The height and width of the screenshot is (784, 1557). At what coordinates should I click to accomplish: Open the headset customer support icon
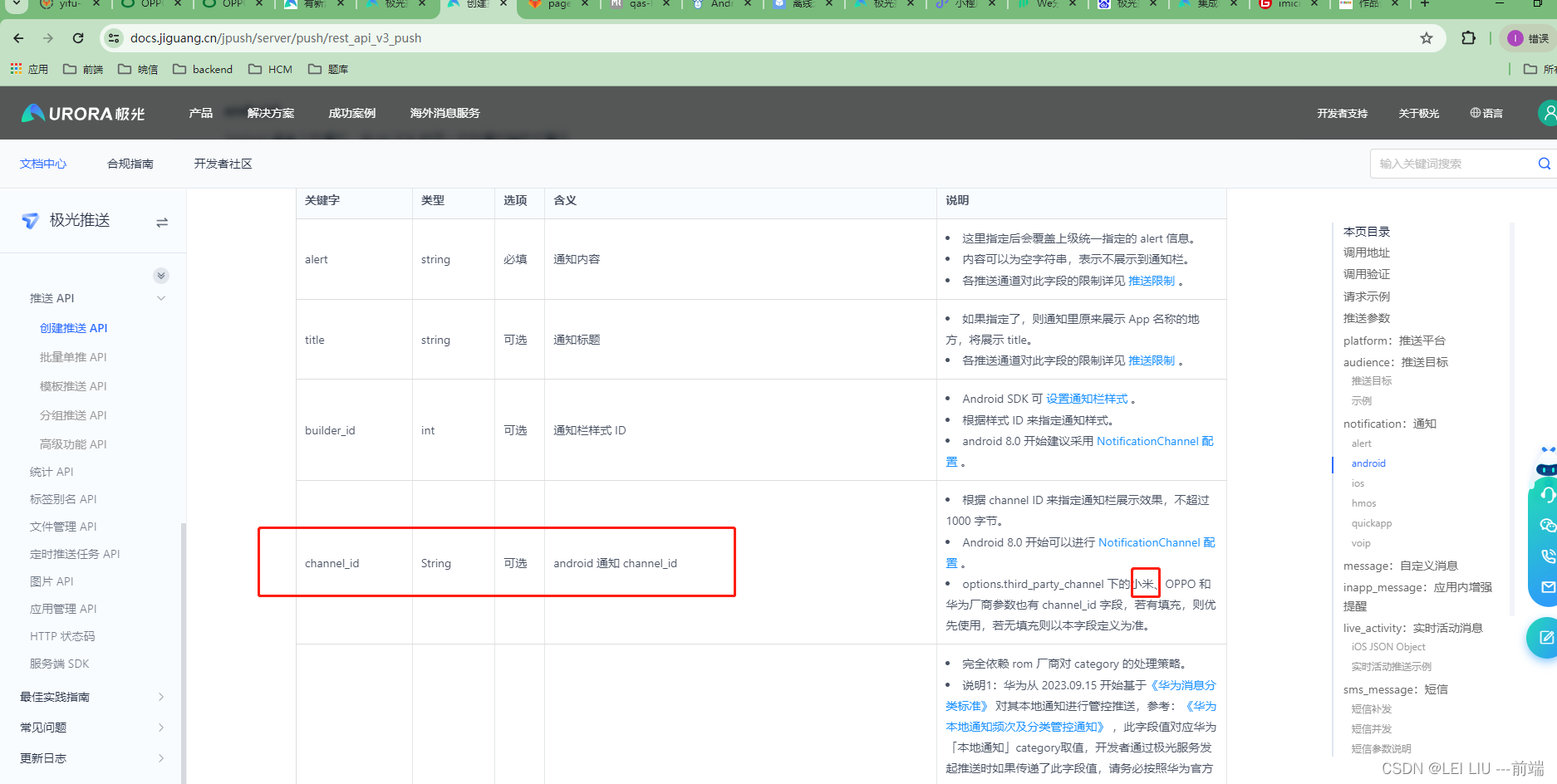1547,495
